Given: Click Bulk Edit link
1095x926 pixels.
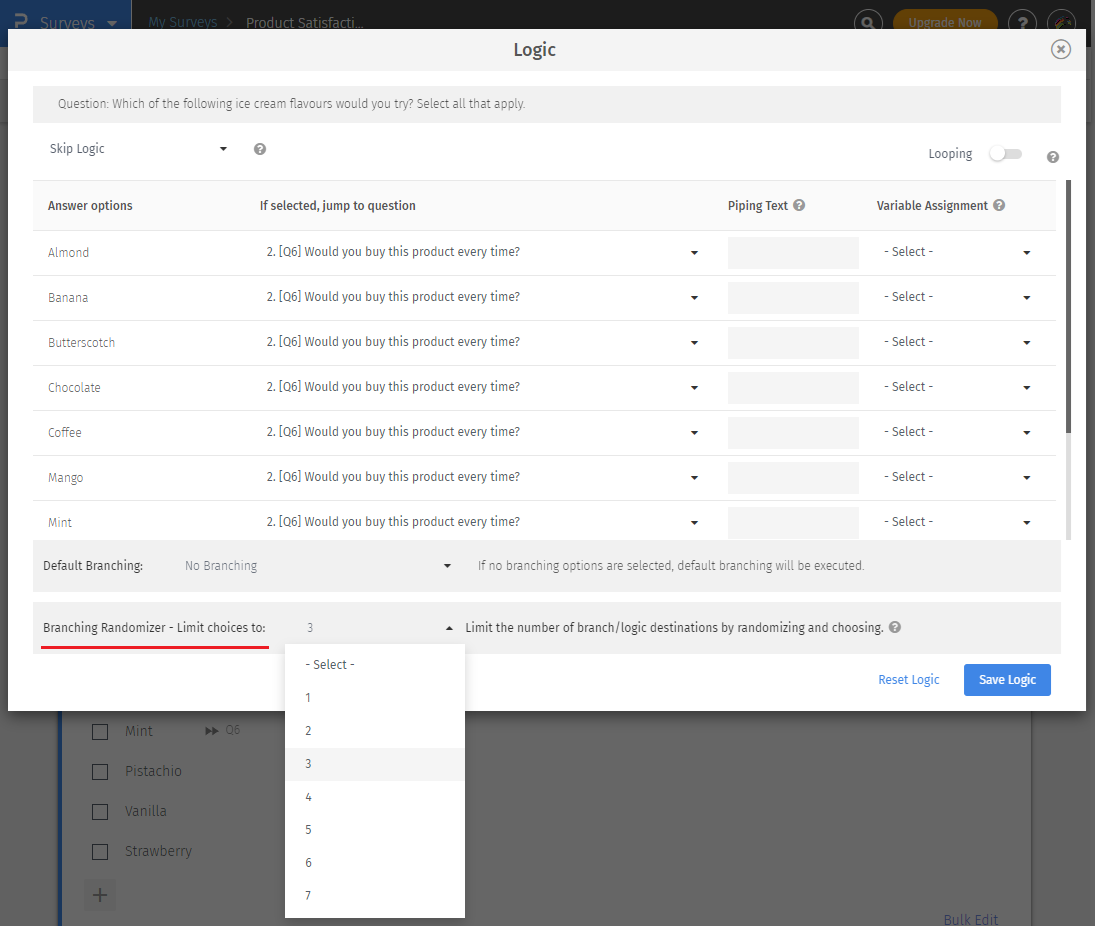Looking at the screenshot, I should click(971, 919).
